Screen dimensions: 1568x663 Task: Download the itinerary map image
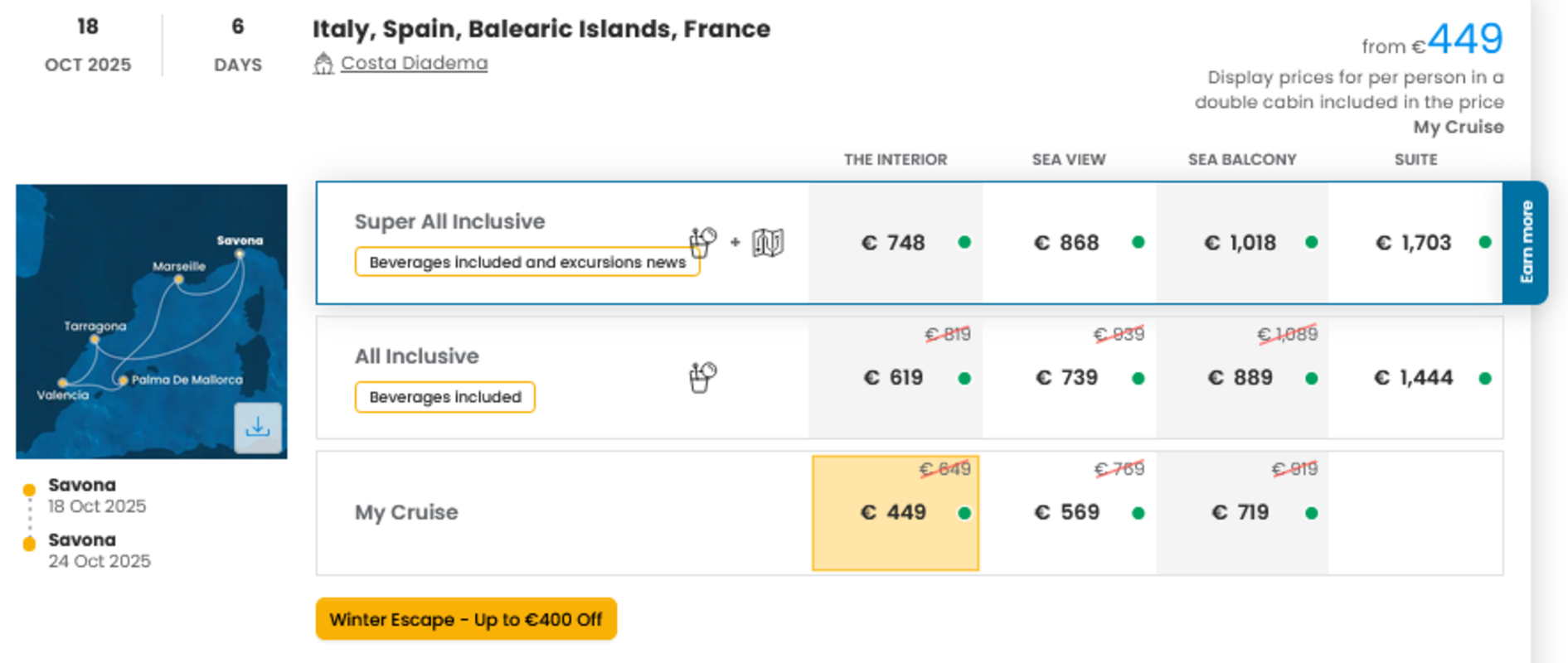(x=258, y=428)
